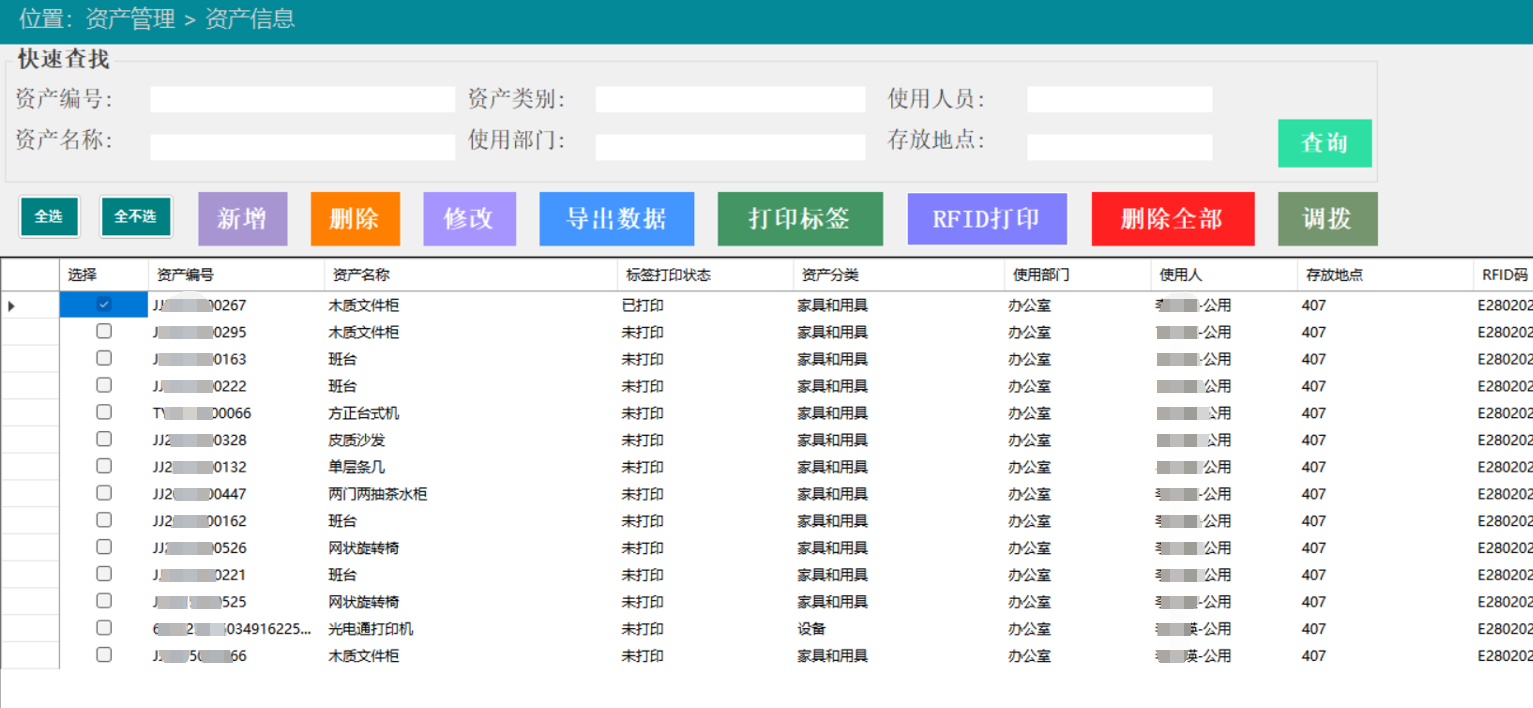Viewport: 1533px width, 708px height.
Task: Tick the checkbox for the 方正台式机 row
Action: point(104,413)
